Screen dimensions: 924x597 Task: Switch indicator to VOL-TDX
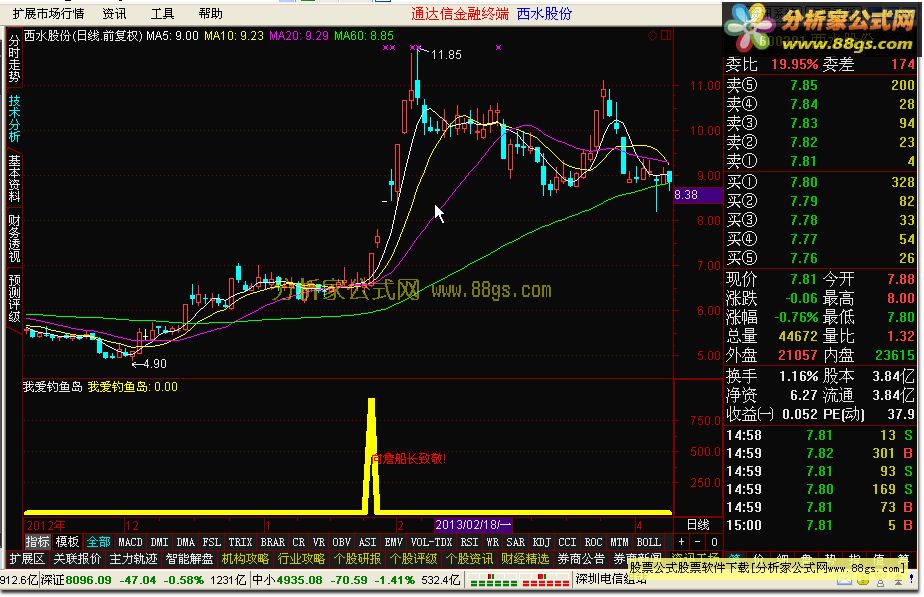coord(431,542)
